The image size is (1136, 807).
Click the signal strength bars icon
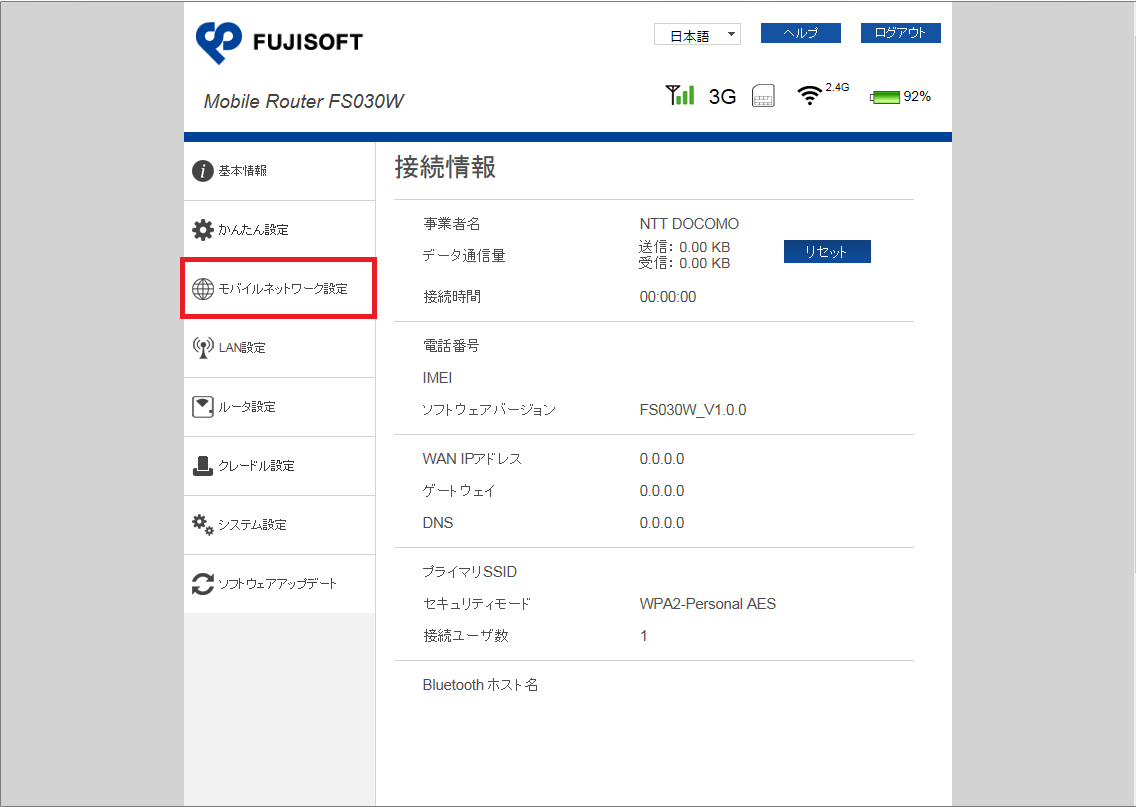(680, 95)
